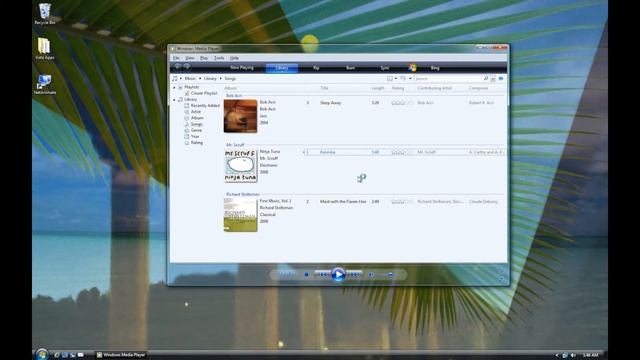Collapse the Library tree node

tap(174, 100)
